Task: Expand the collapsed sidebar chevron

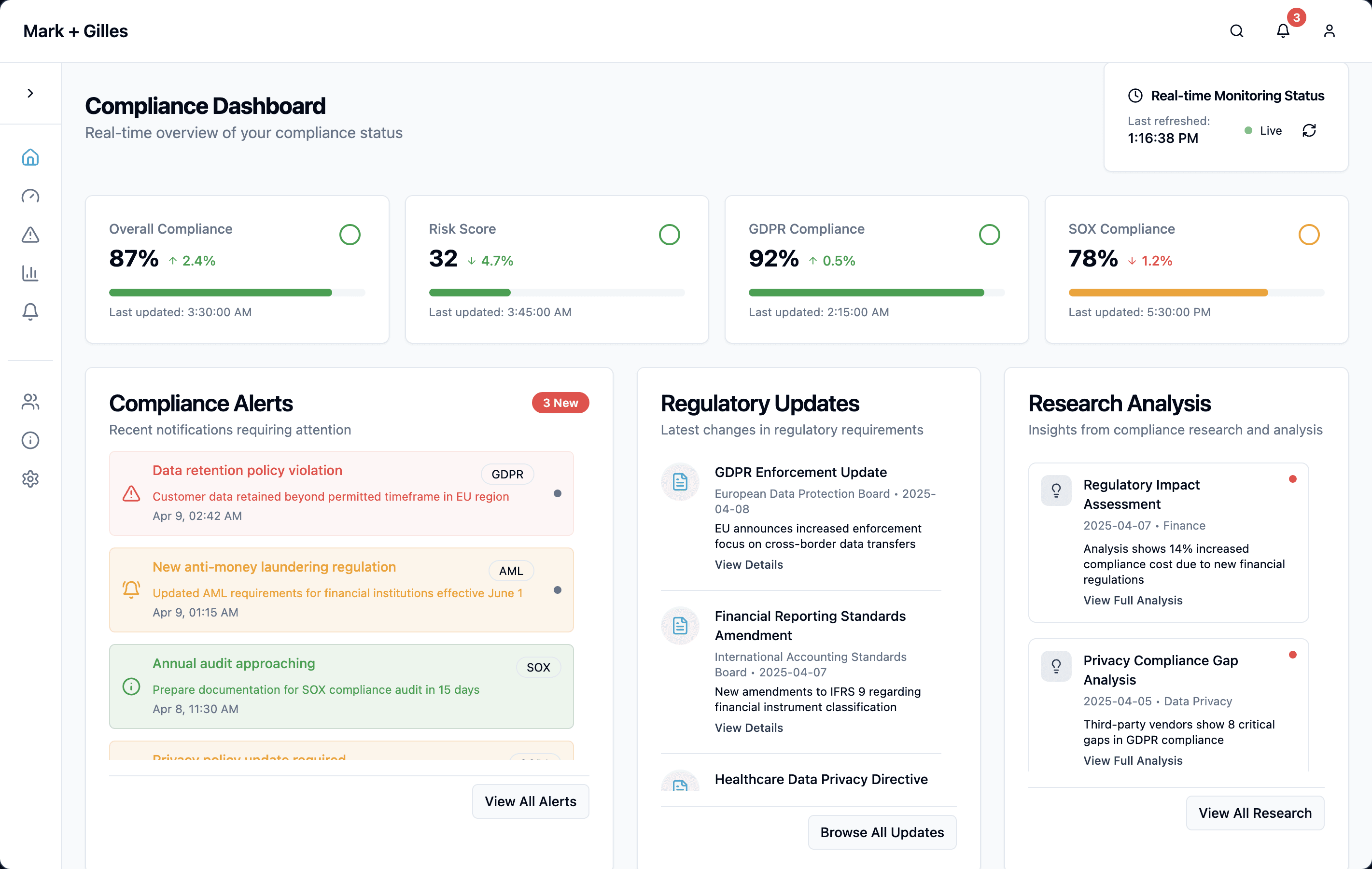Action: 30,93
